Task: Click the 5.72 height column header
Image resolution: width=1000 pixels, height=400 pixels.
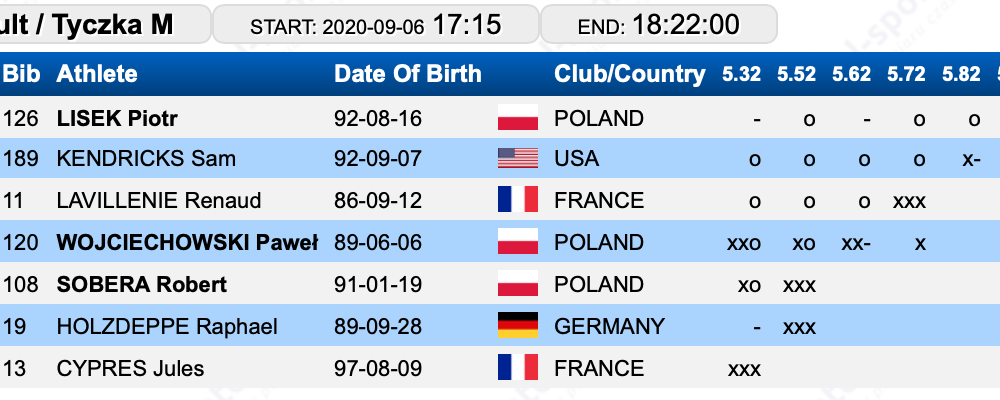Action: coord(906,74)
